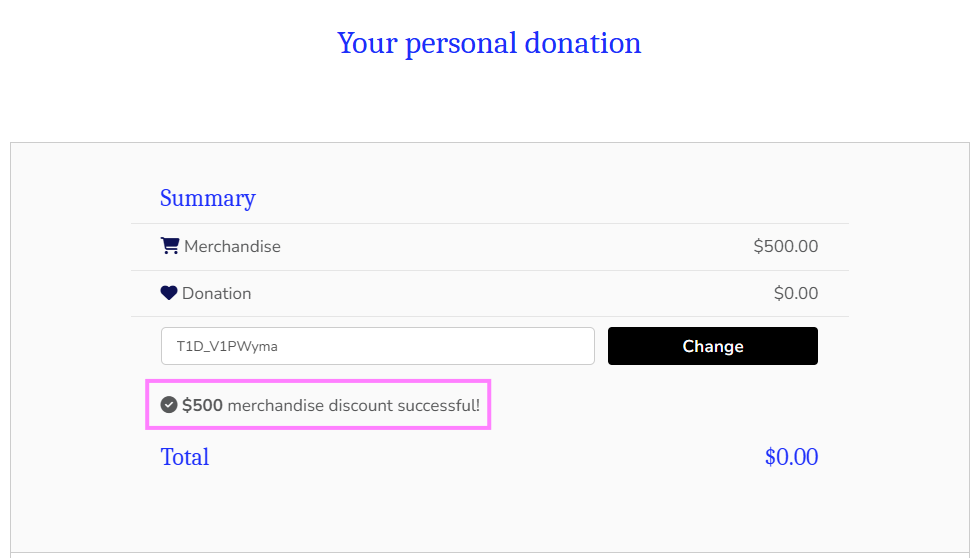Click the Summary section heading
977x558 pixels.
coord(207,198)
